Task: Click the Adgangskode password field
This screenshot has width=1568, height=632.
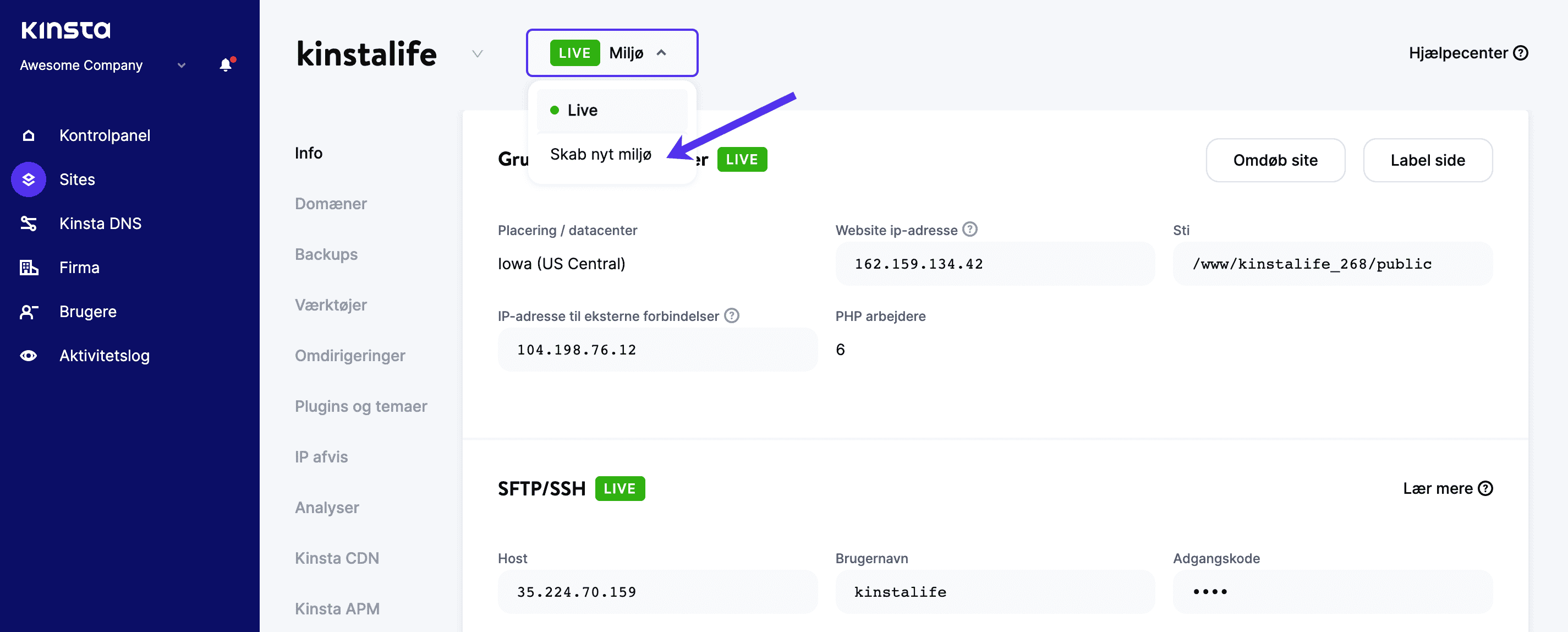Action: (x=1332, y=591)
